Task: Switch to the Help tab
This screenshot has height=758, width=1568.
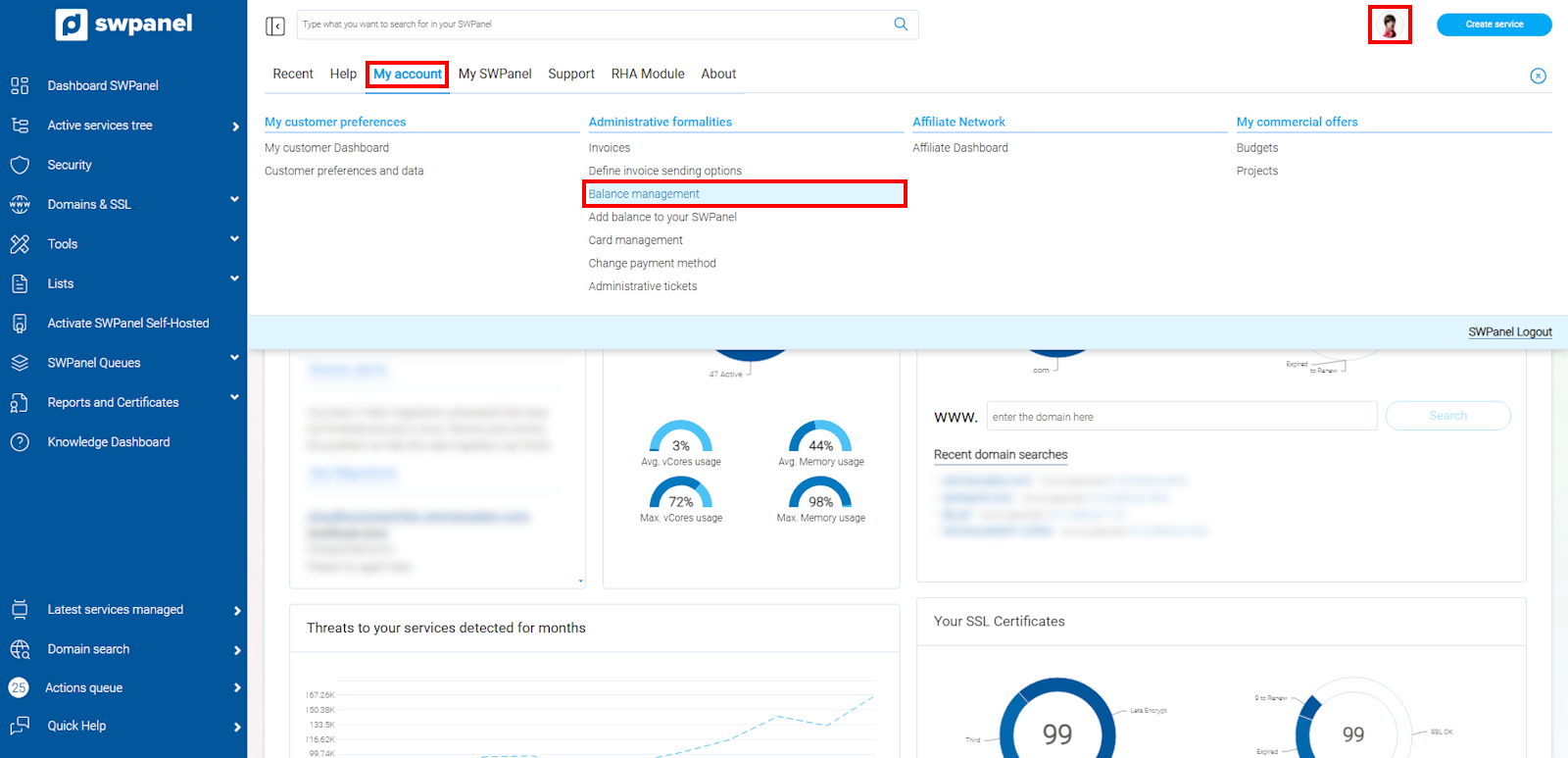Action: [x=343, y=74]
